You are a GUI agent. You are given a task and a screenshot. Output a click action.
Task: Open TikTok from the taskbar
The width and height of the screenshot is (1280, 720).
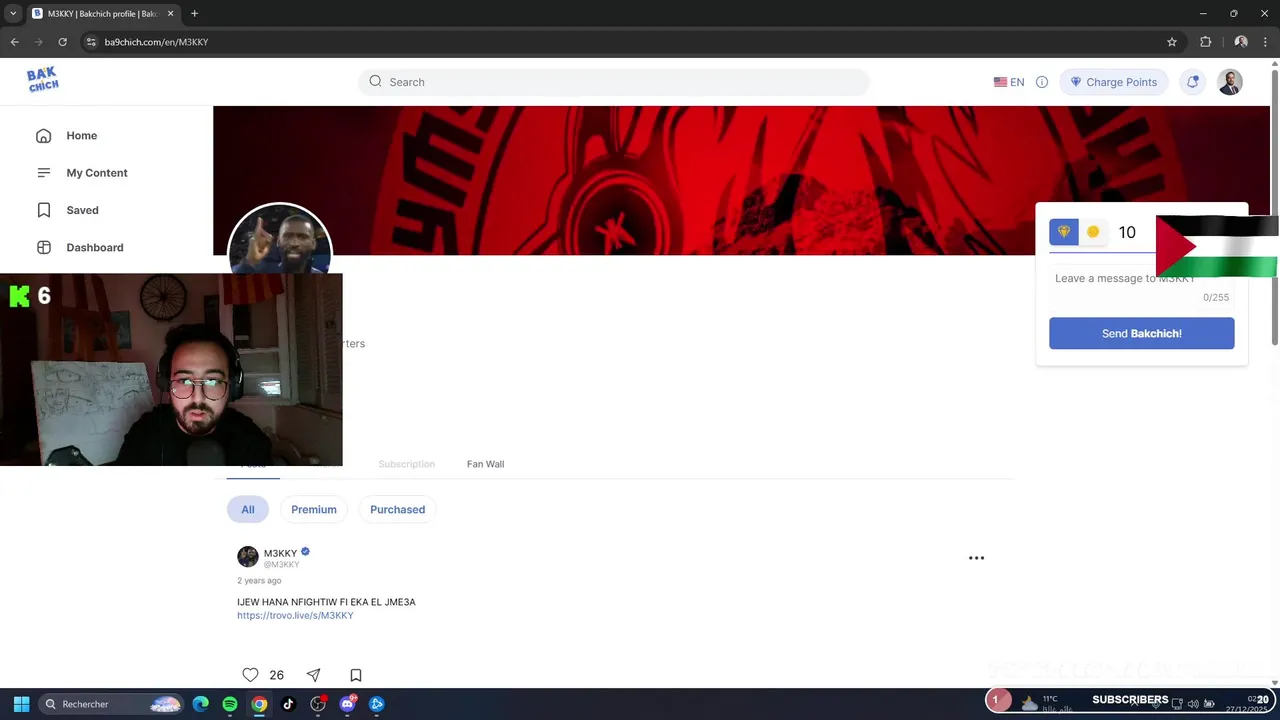288,704
